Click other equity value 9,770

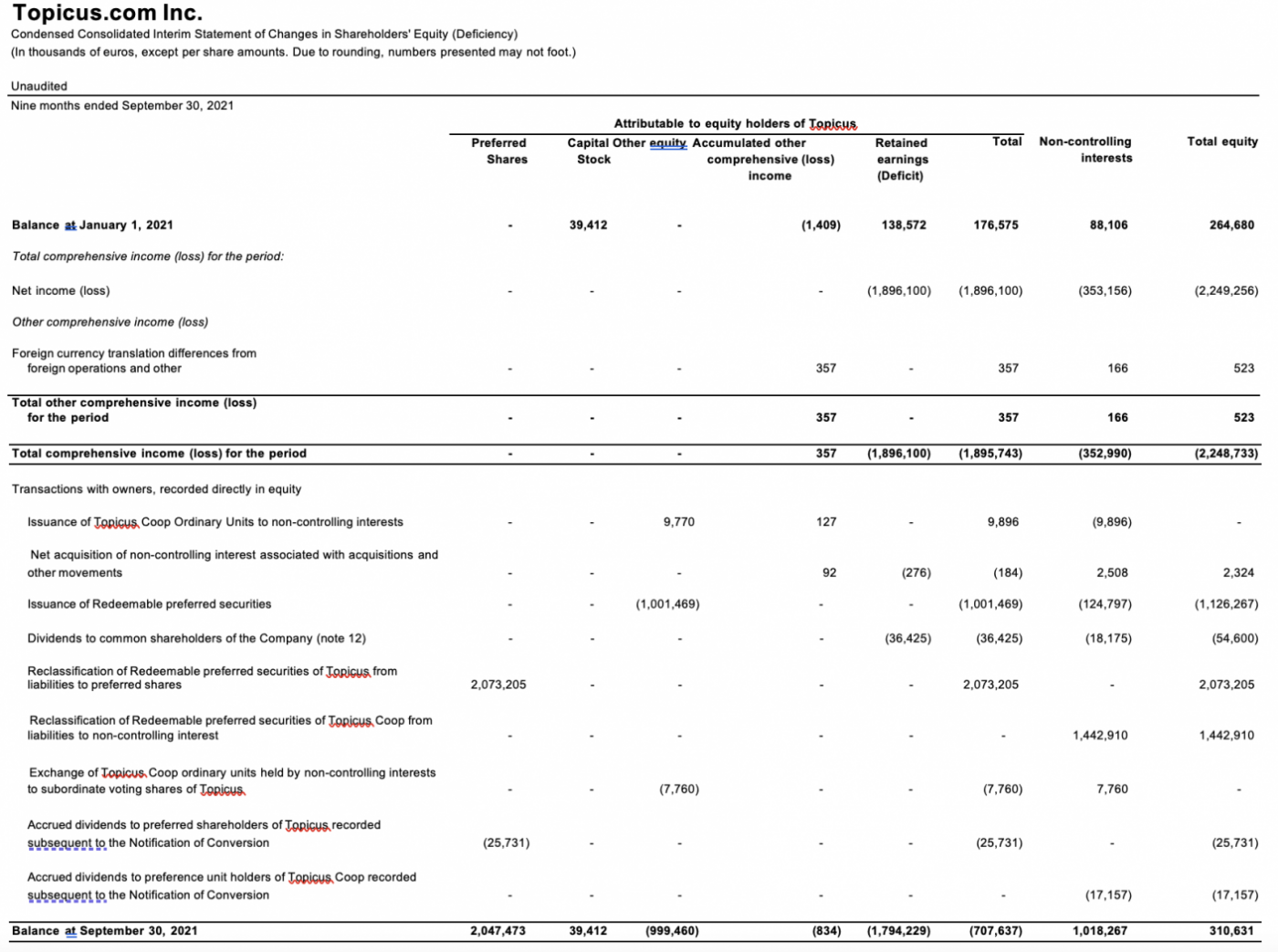(x=678, y=522)
